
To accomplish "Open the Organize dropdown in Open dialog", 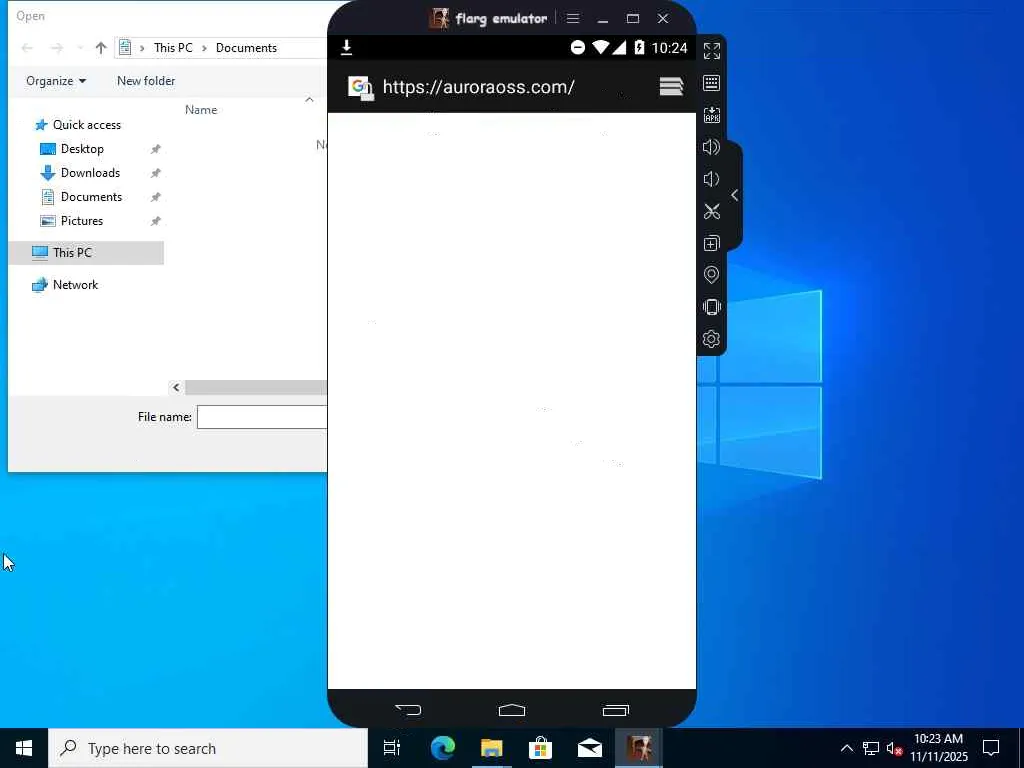I will pos(56,81).
